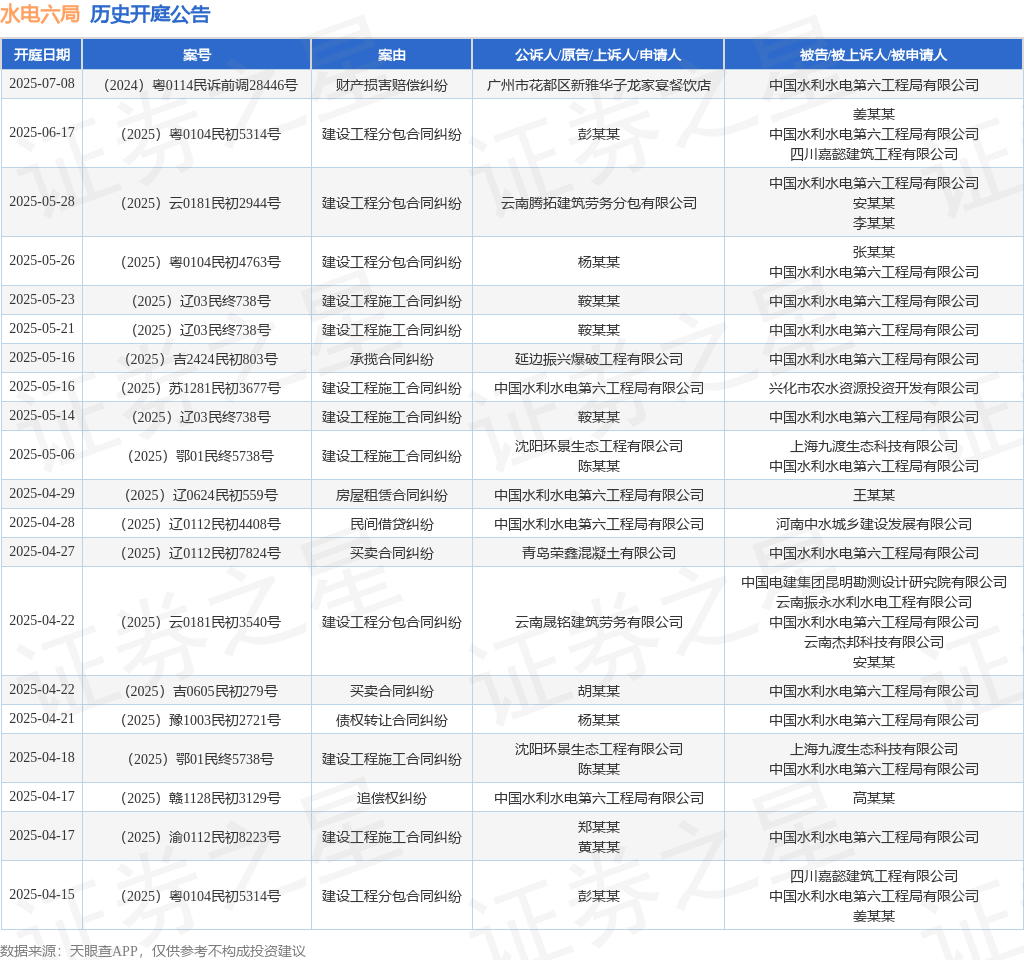Click case number 苏1281民初3677号
The image size is (1024, 960).
point(200,388)
